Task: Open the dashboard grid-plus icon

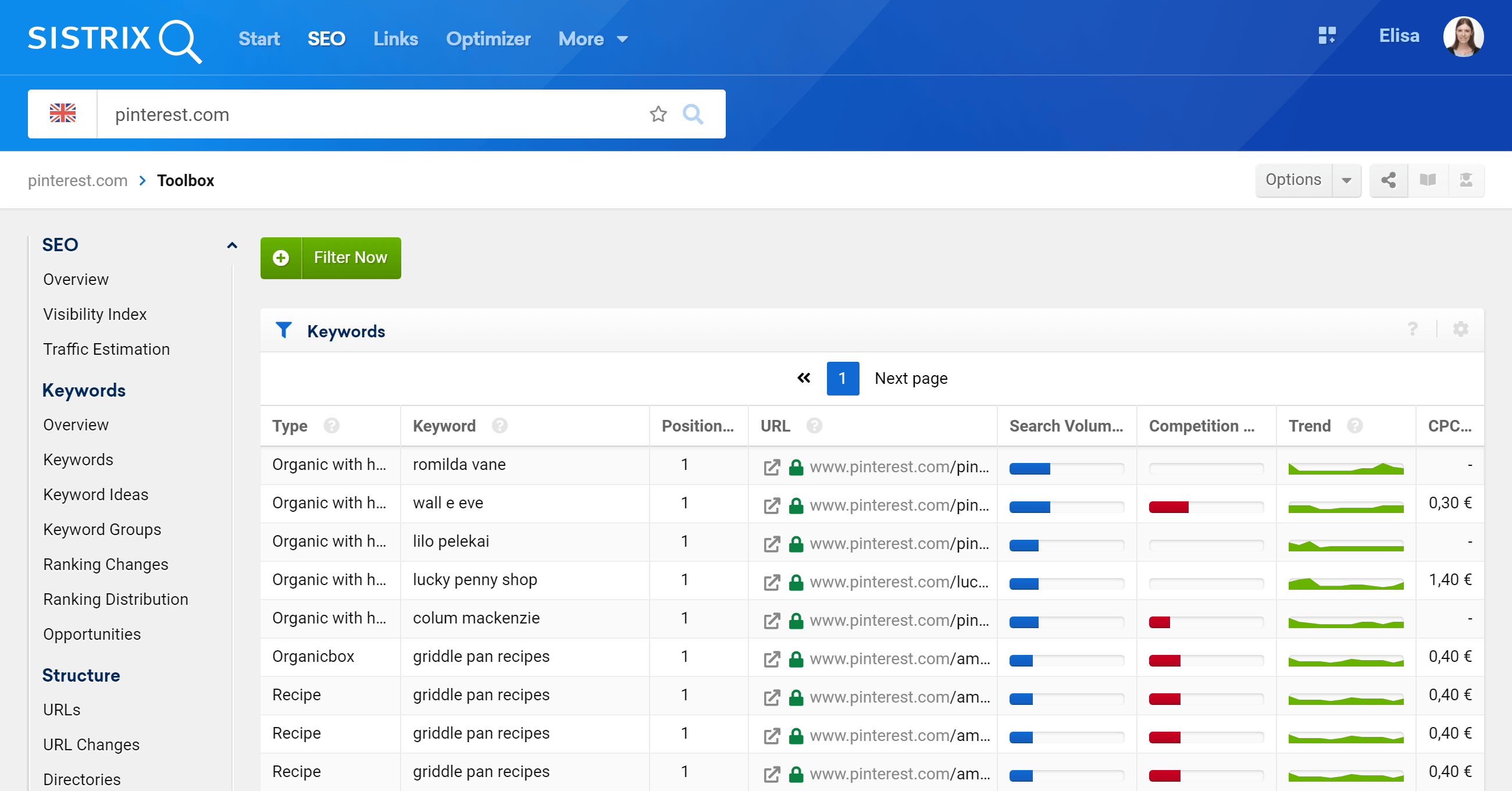Action: (1326, 36)
